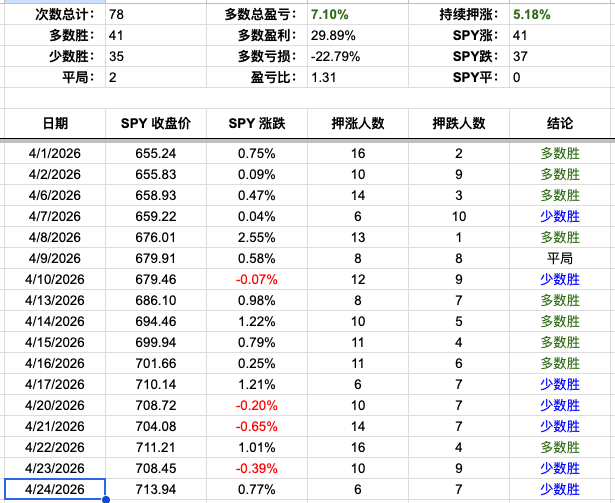The width and height of the screenshot is (615, 503).
Task: Select red SPY change -0.65%
Action: pyautogui.click(x=257, y=426)
